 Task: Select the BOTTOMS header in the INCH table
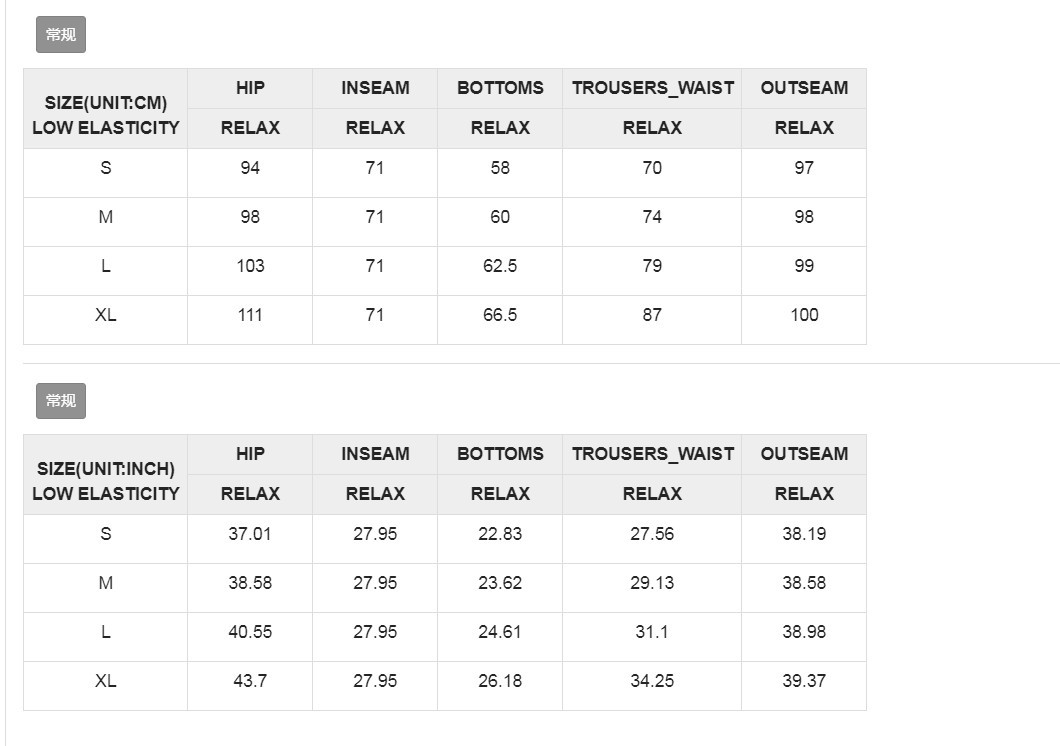pyautogui.click(x=500, y=454)
